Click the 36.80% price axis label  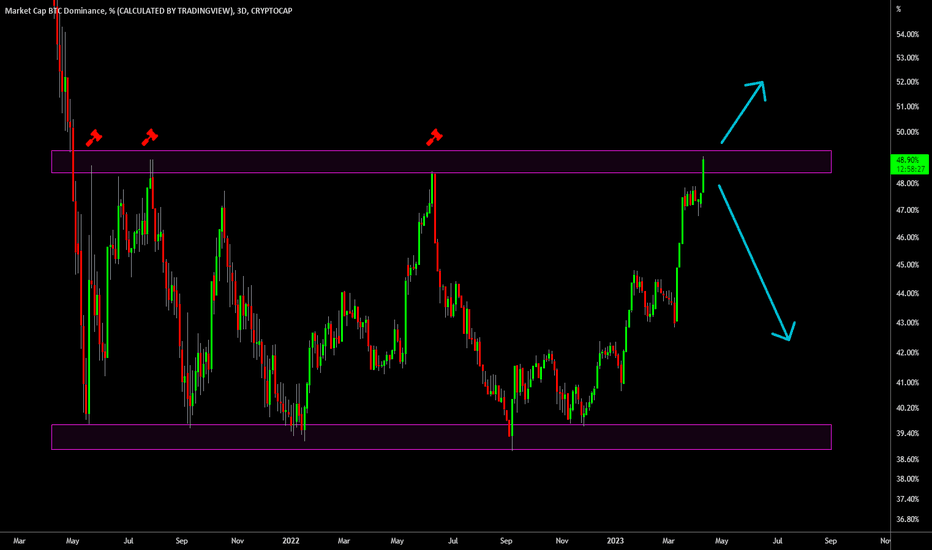[908, 520]
